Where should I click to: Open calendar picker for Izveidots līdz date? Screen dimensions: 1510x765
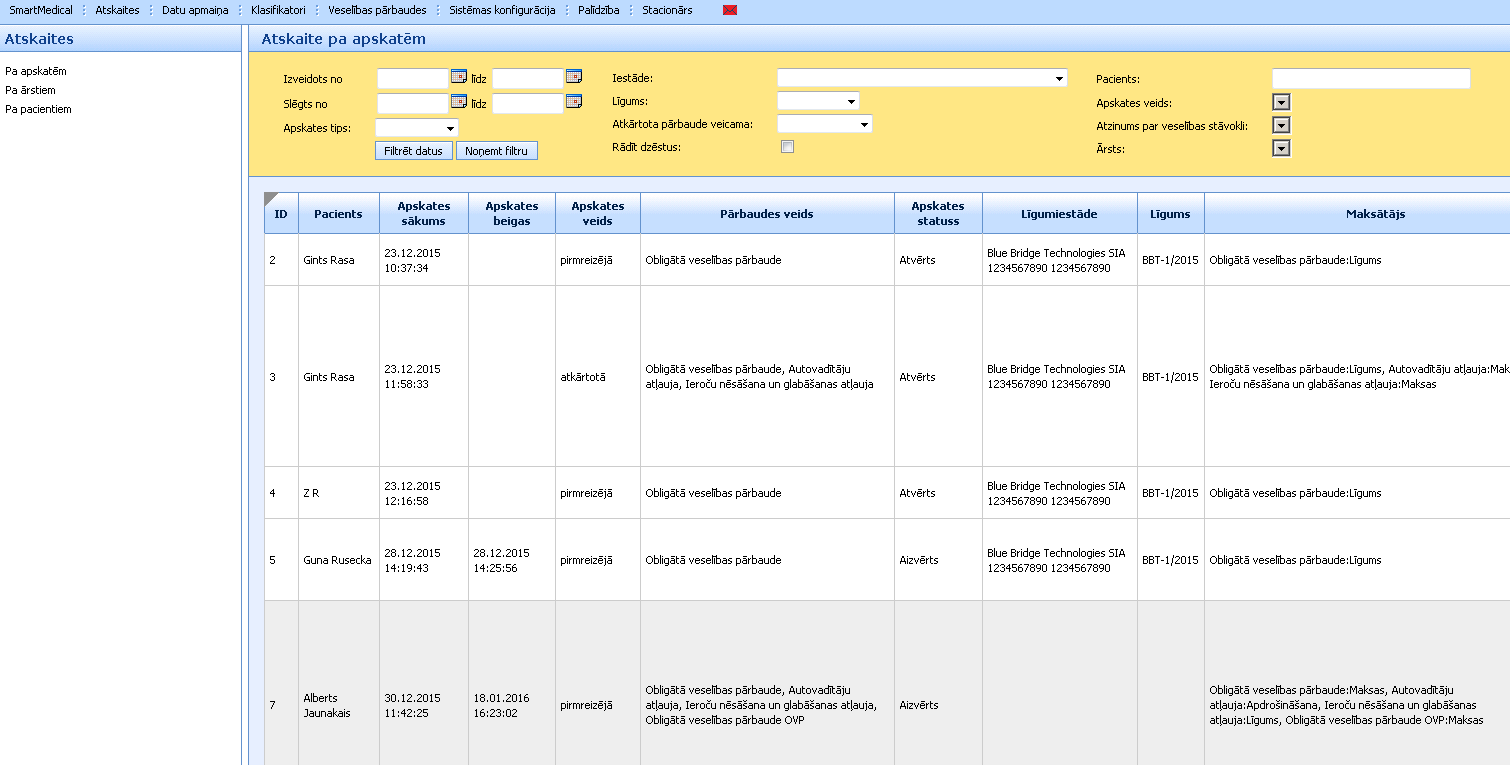pos(574,77)
